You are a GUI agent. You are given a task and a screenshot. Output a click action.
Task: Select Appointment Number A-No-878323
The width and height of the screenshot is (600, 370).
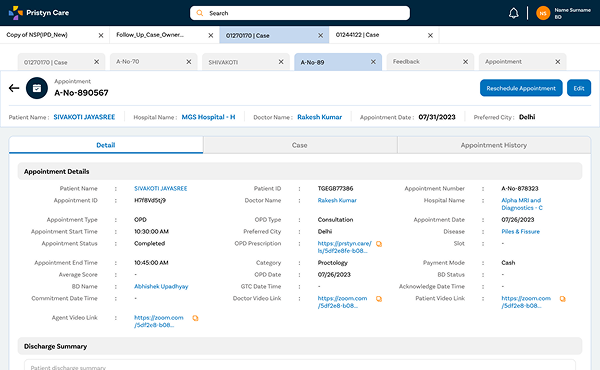coord(520,189)
